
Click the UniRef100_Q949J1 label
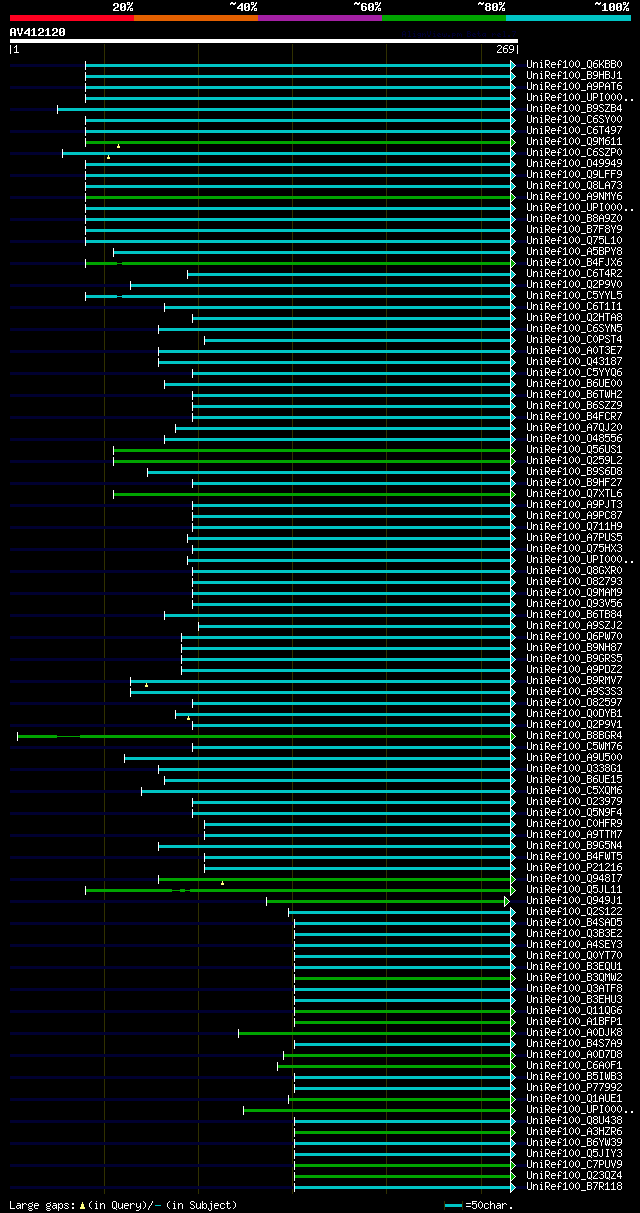[x=574, y=900]
